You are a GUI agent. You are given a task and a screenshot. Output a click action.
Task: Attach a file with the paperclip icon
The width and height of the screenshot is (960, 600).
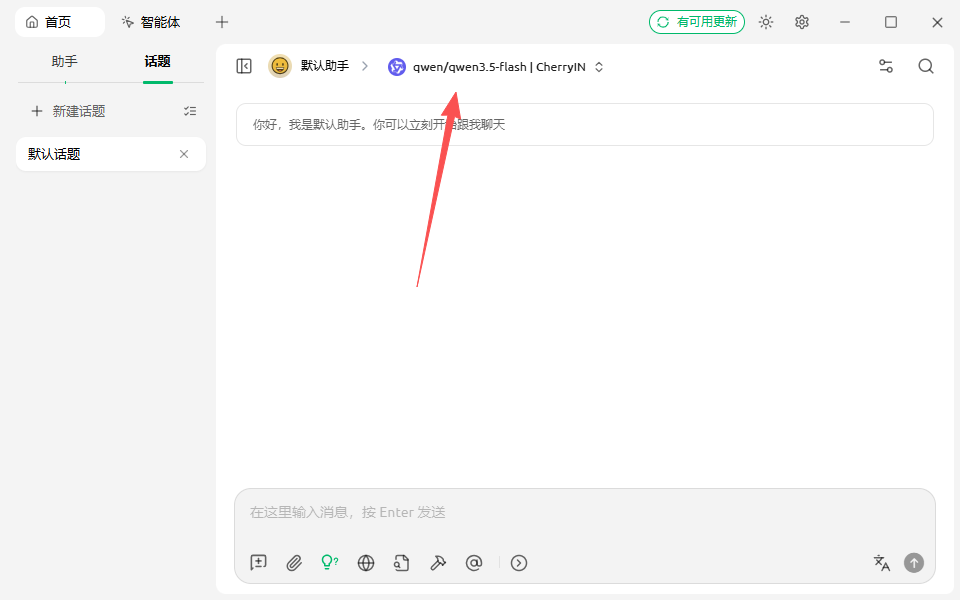[294, 563]
